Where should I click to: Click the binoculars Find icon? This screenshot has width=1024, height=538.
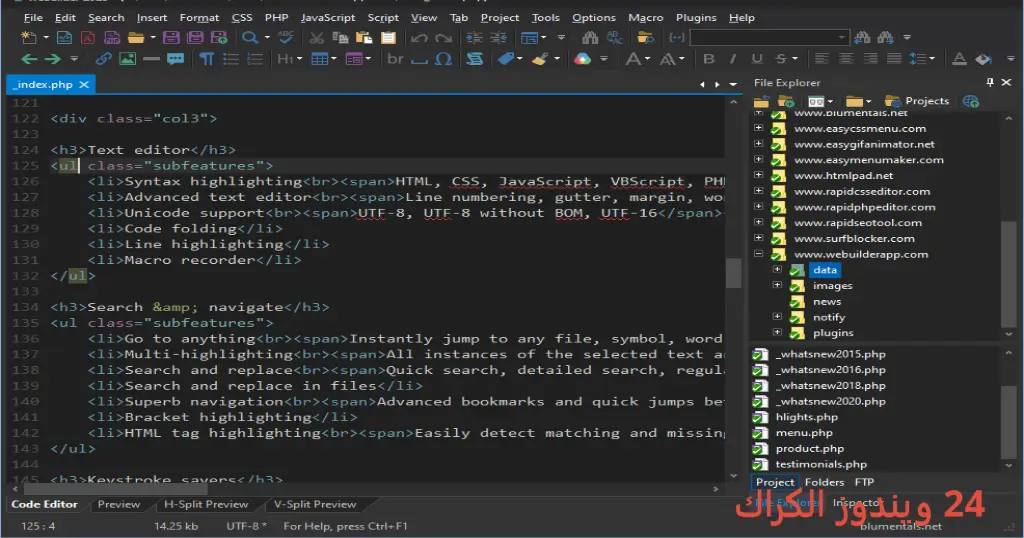(x=590, y=38)
